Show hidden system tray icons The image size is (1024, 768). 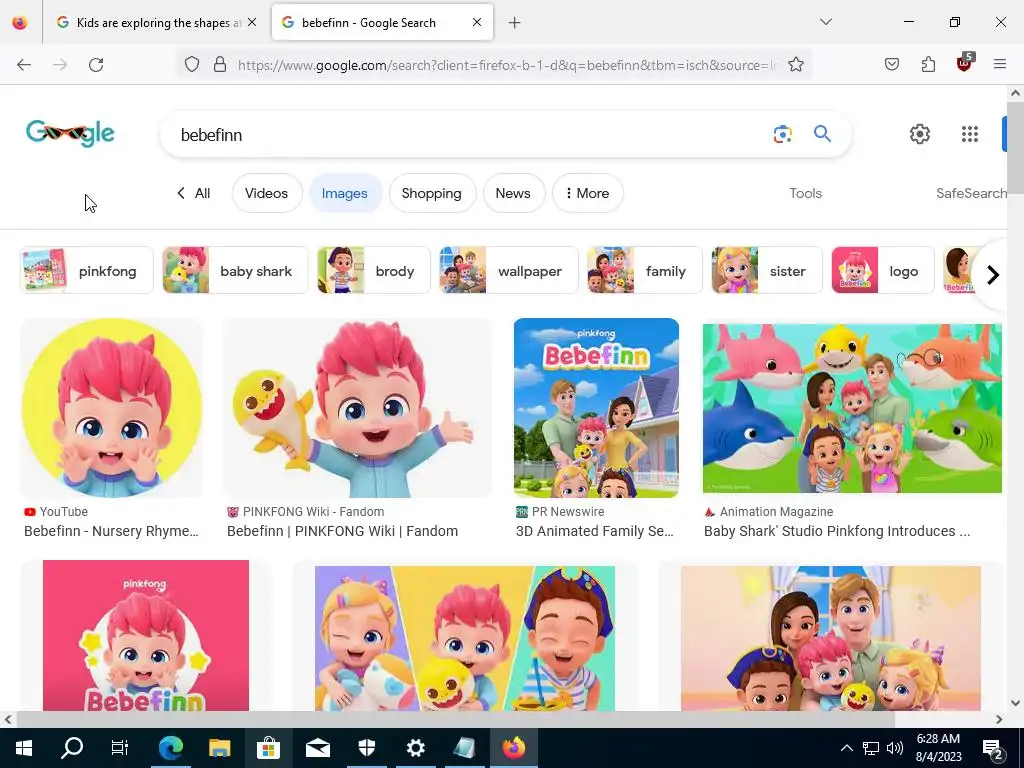coord(846,748)
